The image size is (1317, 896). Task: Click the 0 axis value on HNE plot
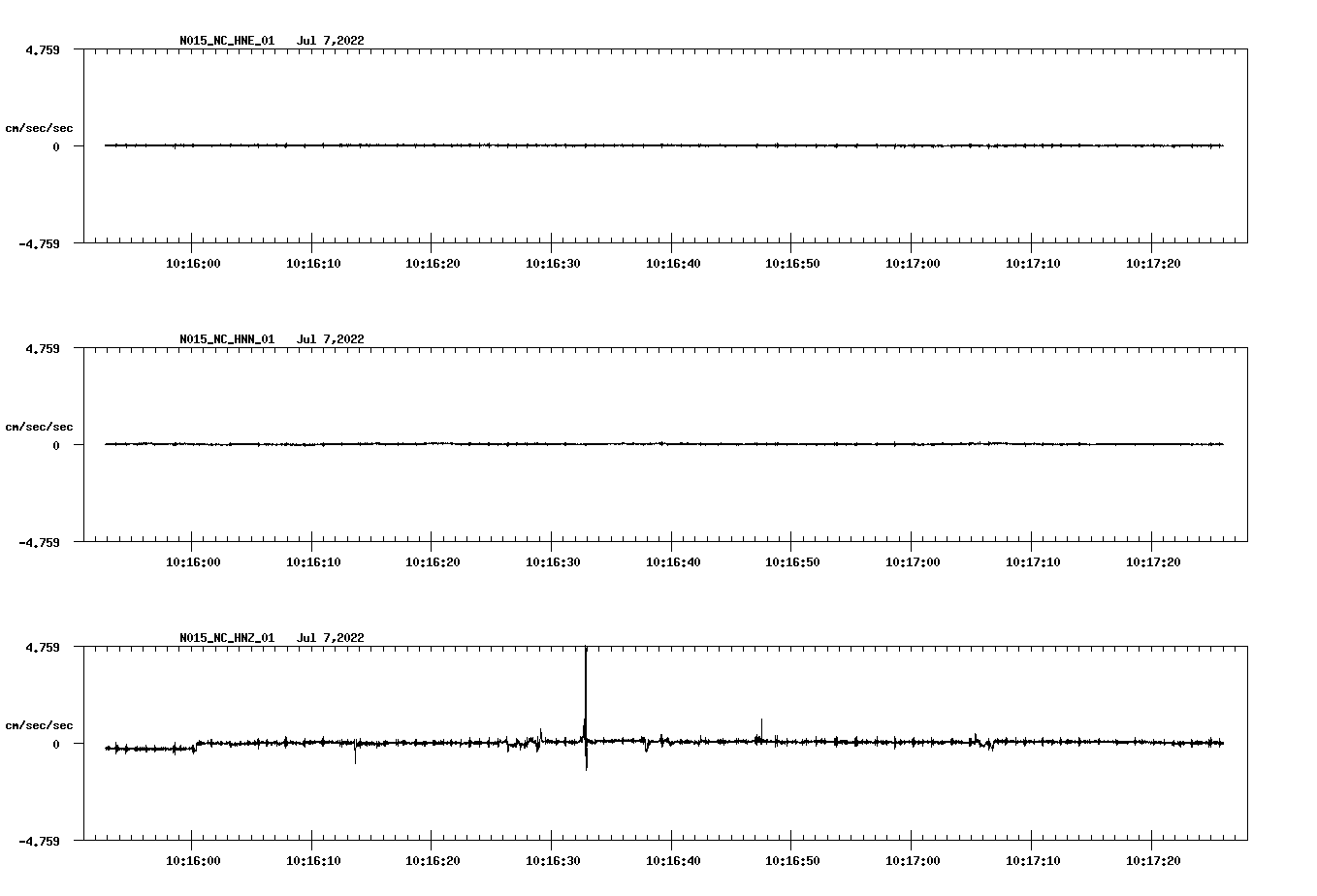click(x=56, y=146)
